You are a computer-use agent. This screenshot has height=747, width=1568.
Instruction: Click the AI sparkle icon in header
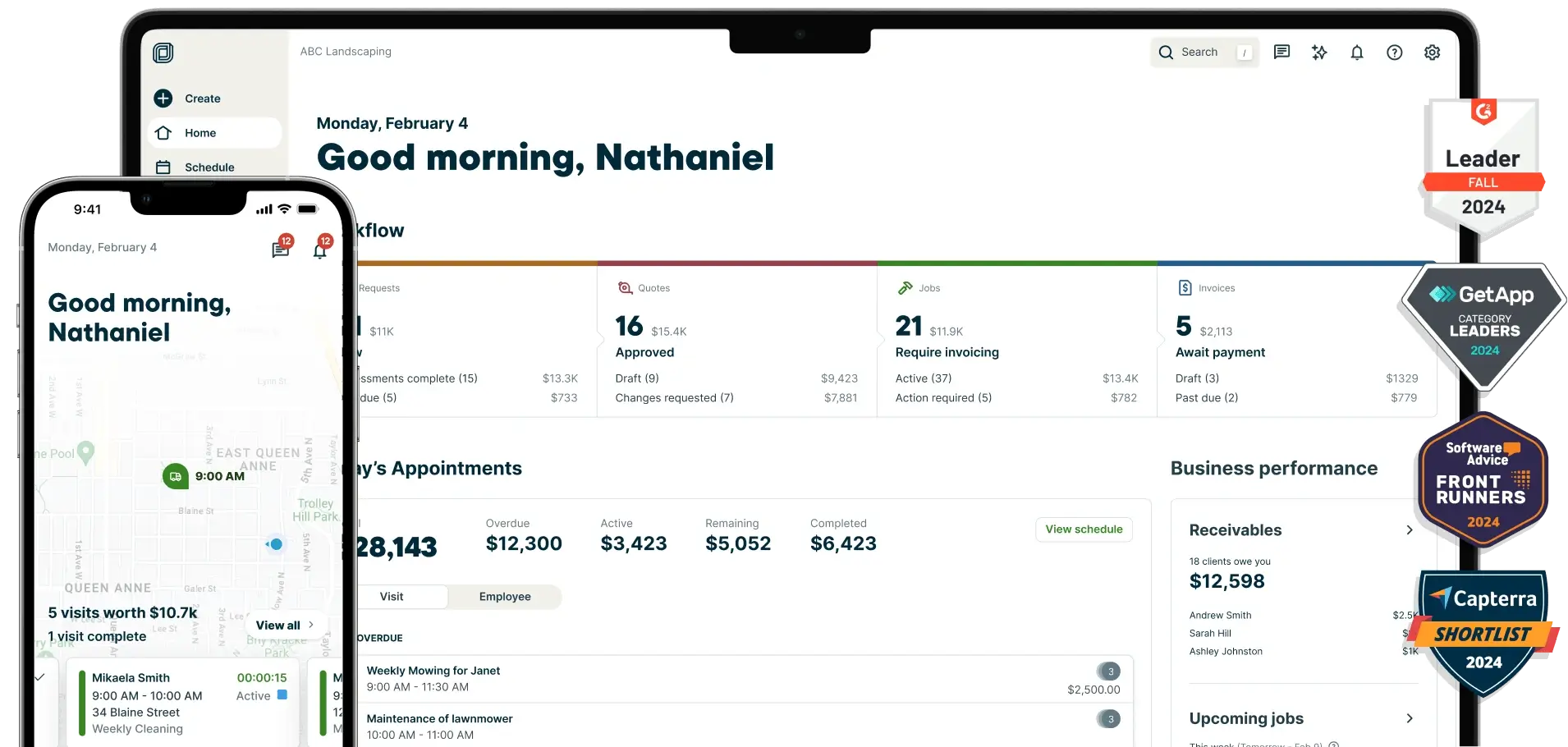pyautogui.click(x=1319, y=53)
